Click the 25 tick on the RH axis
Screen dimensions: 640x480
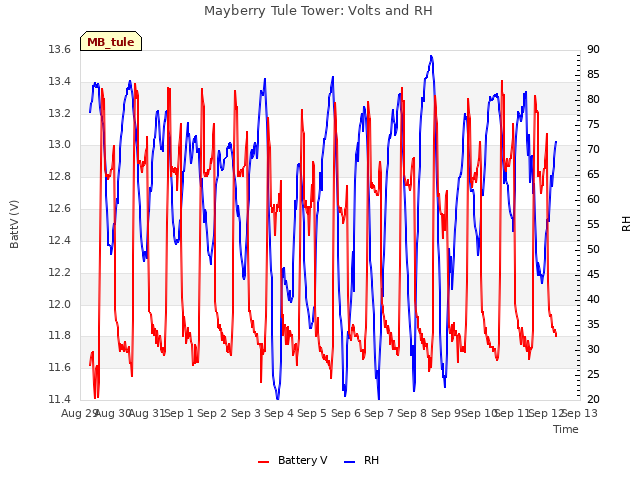click(593, 374)
